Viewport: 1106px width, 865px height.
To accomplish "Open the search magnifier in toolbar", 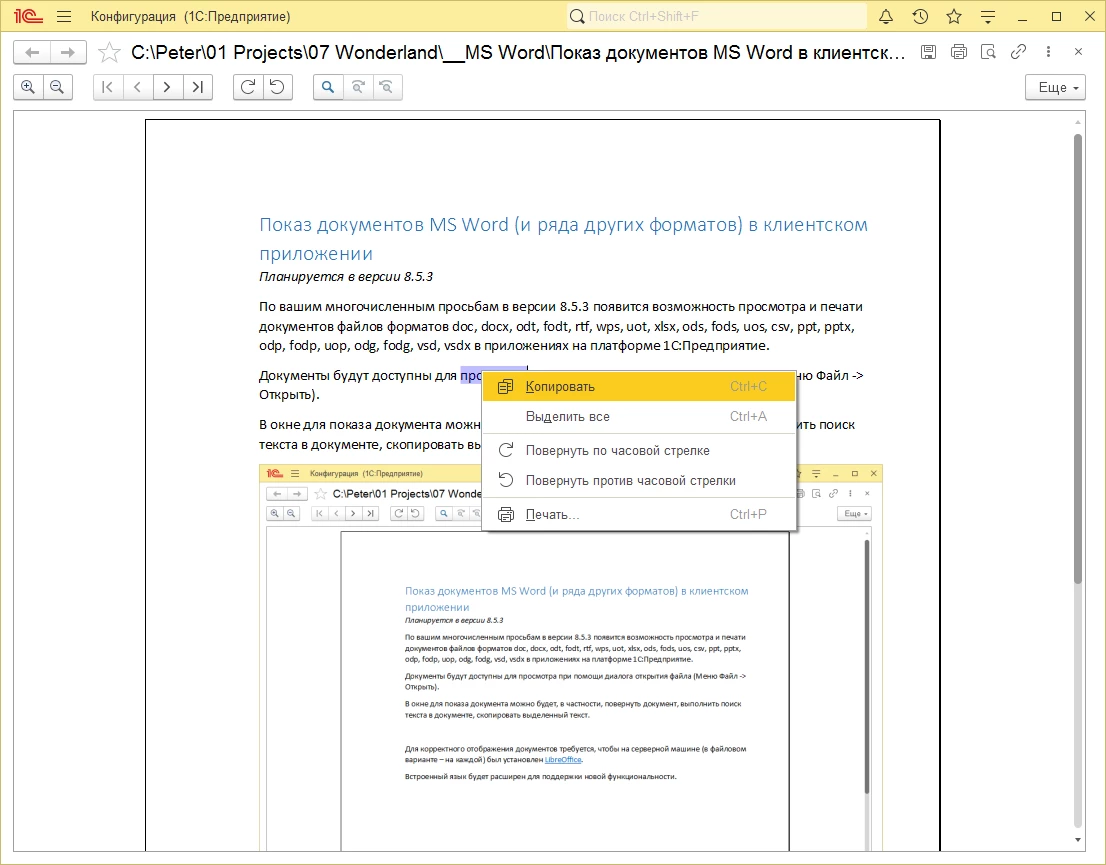I will [x=328, y=87].
